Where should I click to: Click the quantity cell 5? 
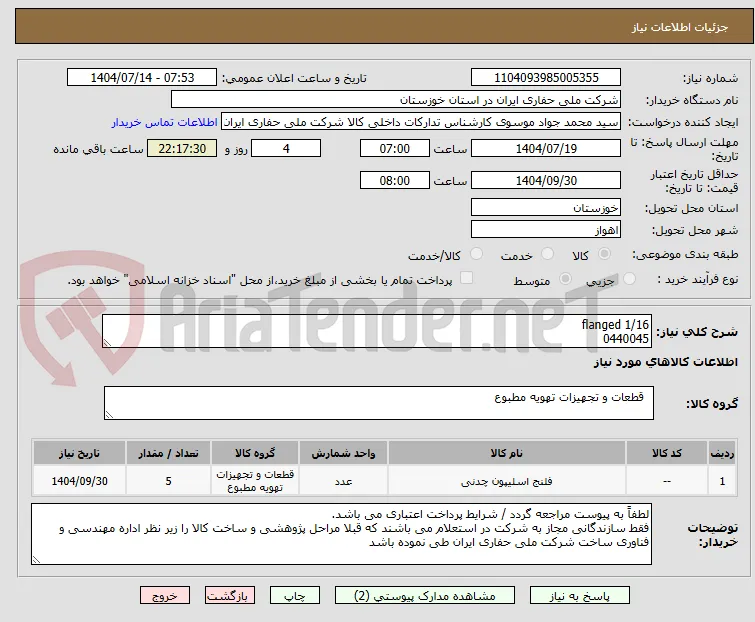pyautogui.click(x=168, y=481)
